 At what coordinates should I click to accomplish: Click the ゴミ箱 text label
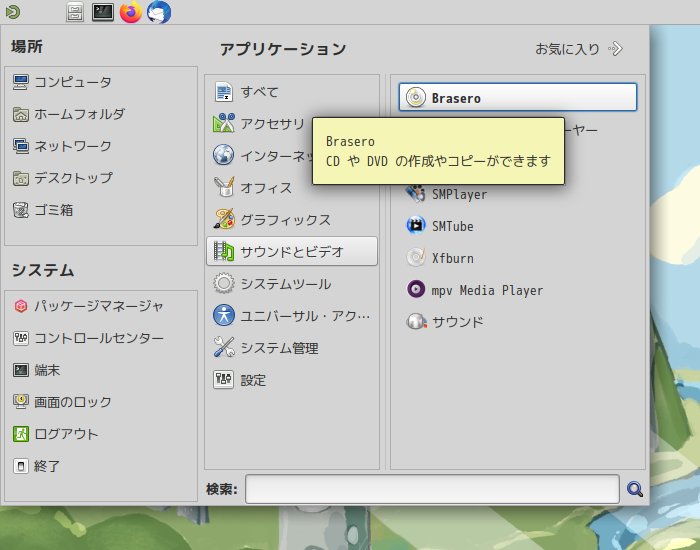[54, 210]
